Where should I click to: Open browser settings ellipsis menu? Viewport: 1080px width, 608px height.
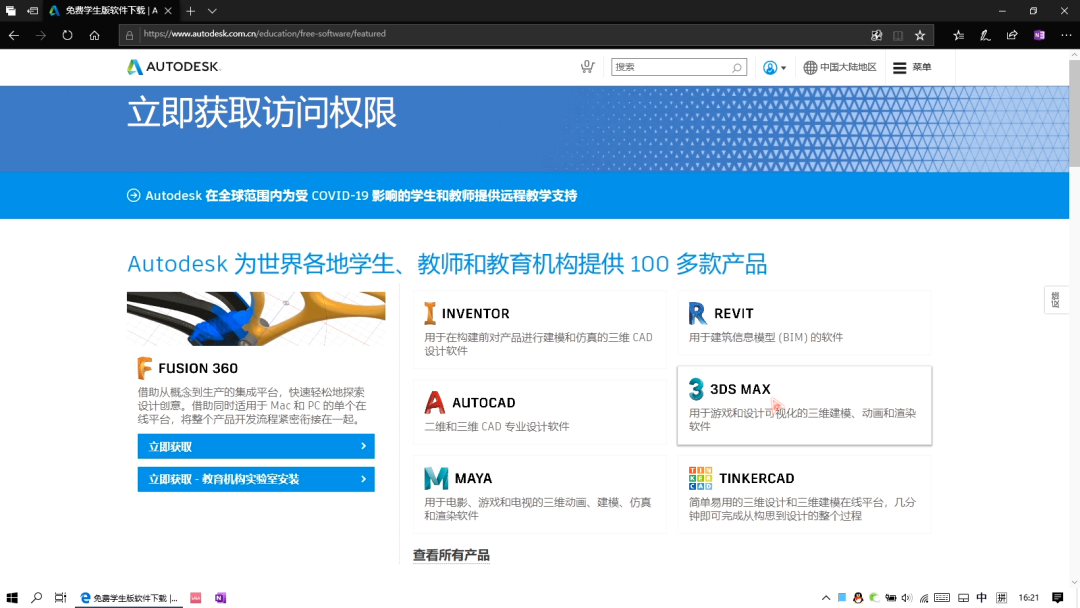(x=1066, y=35)
